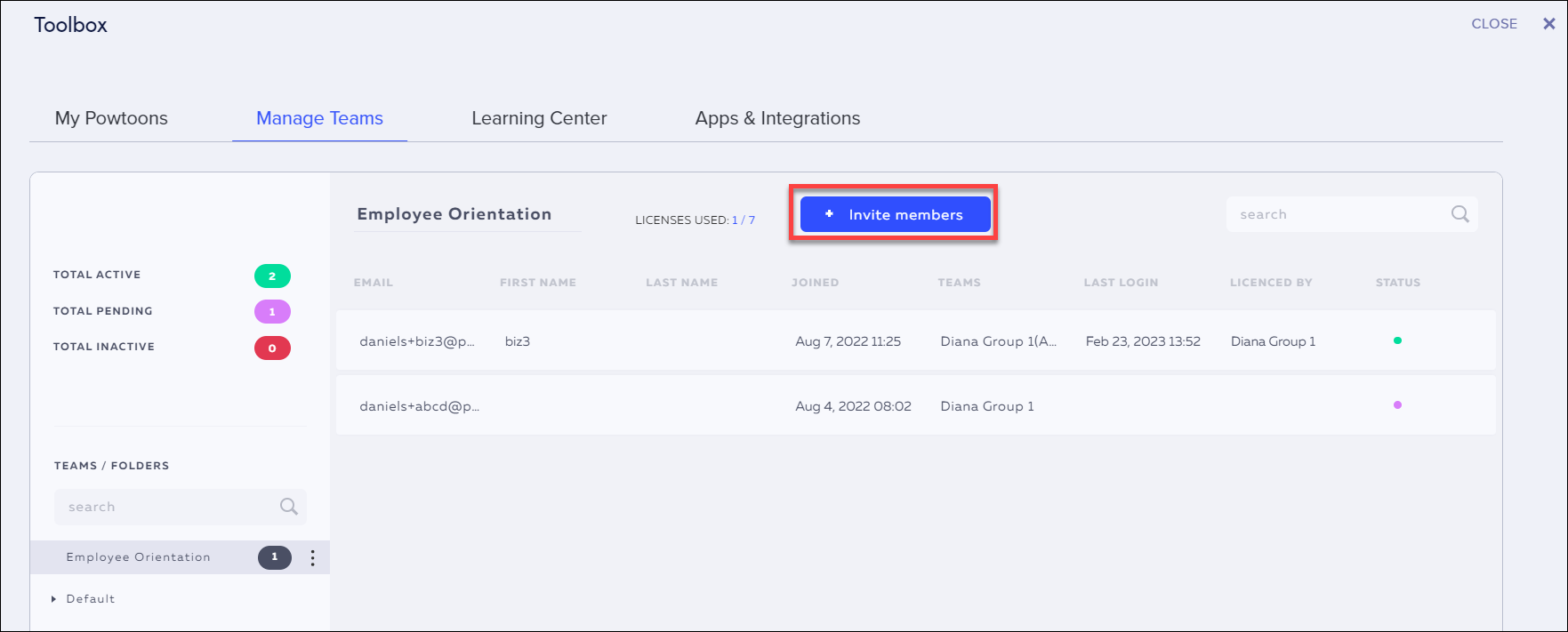Viewport: 1568px width, 632px height.
Task: Click the members search field
Action: pyautogui.click(x=1352, y=214)
